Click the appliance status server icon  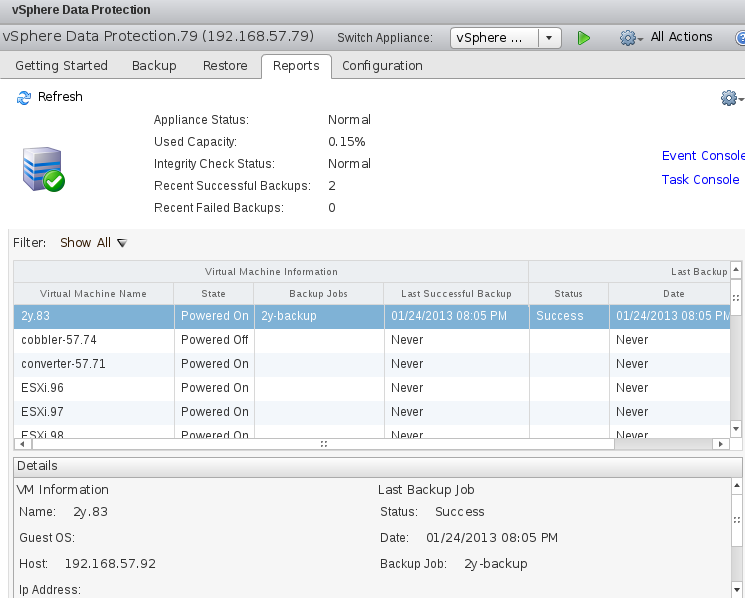coord(43,169)
